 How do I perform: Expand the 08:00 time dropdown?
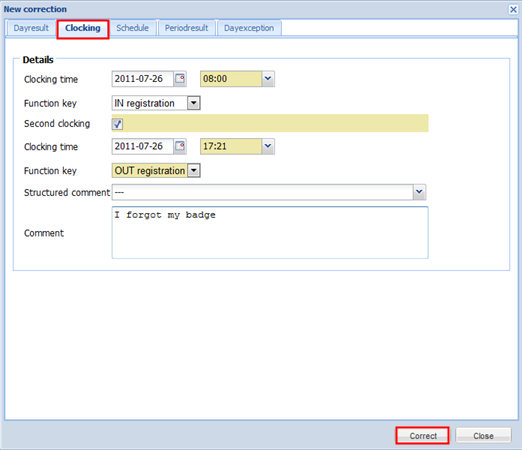point(268,79)
